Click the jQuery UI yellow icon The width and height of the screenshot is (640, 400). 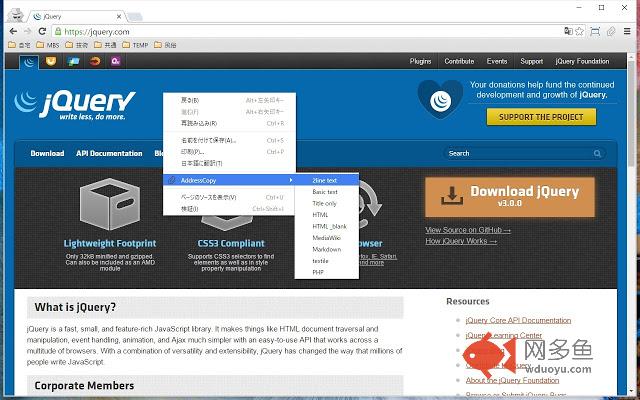(x=51, y=61)
